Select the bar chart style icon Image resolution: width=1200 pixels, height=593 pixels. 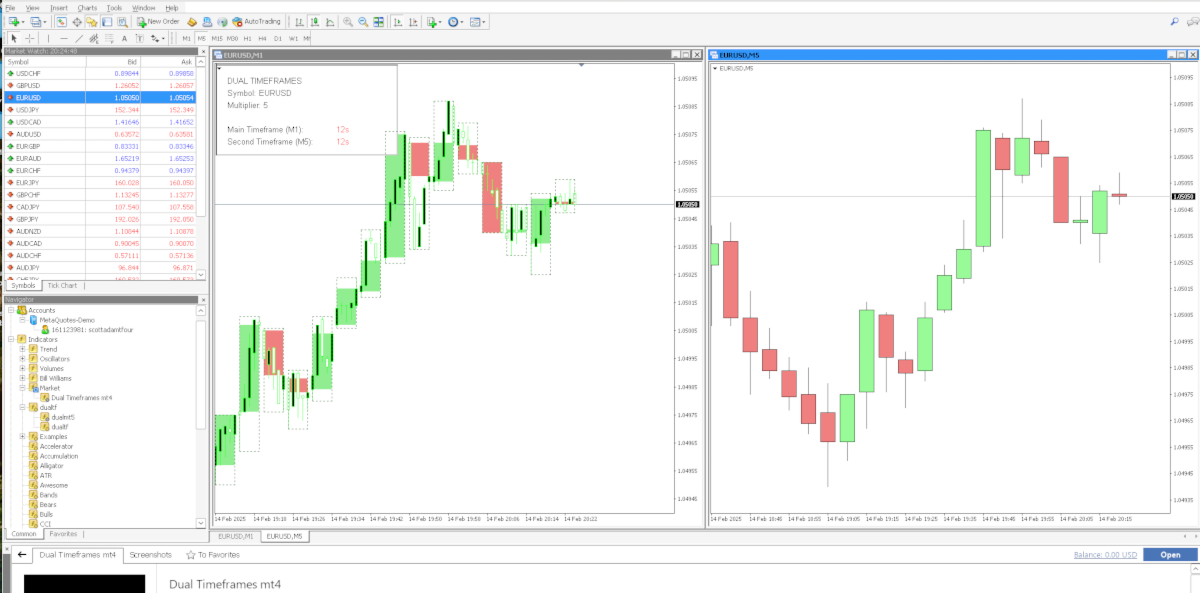pos(298,21)
